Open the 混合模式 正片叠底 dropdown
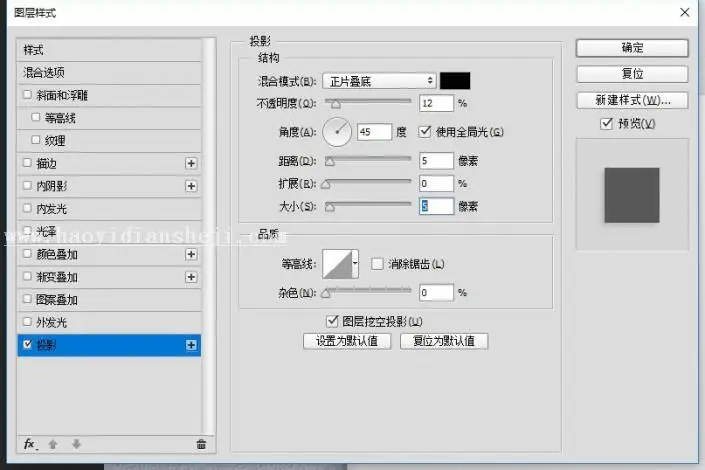The width and height of the screenshot is (705, 470). pyautogui.click(x=379, y=81)
